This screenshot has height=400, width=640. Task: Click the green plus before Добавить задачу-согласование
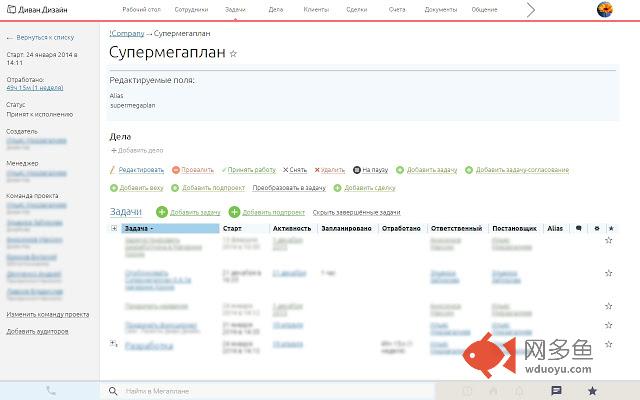coord(469,170)
